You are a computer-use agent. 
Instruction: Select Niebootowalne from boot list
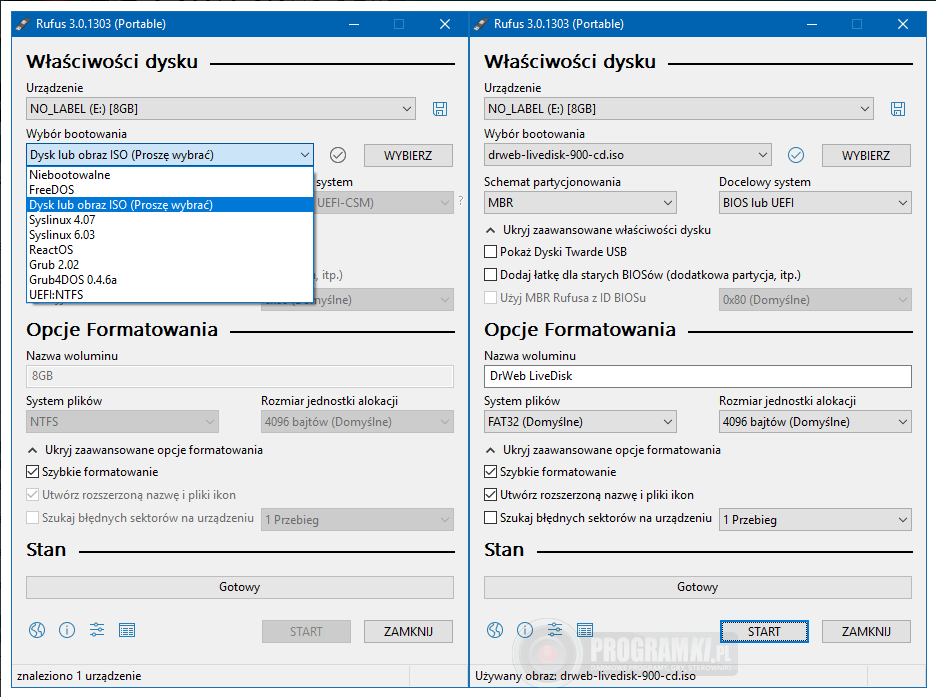[170, 175]
